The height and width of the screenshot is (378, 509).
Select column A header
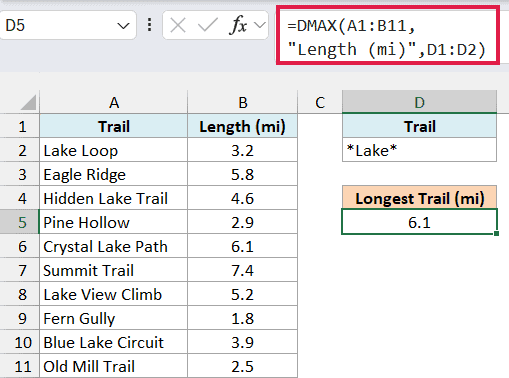(114, 102)
